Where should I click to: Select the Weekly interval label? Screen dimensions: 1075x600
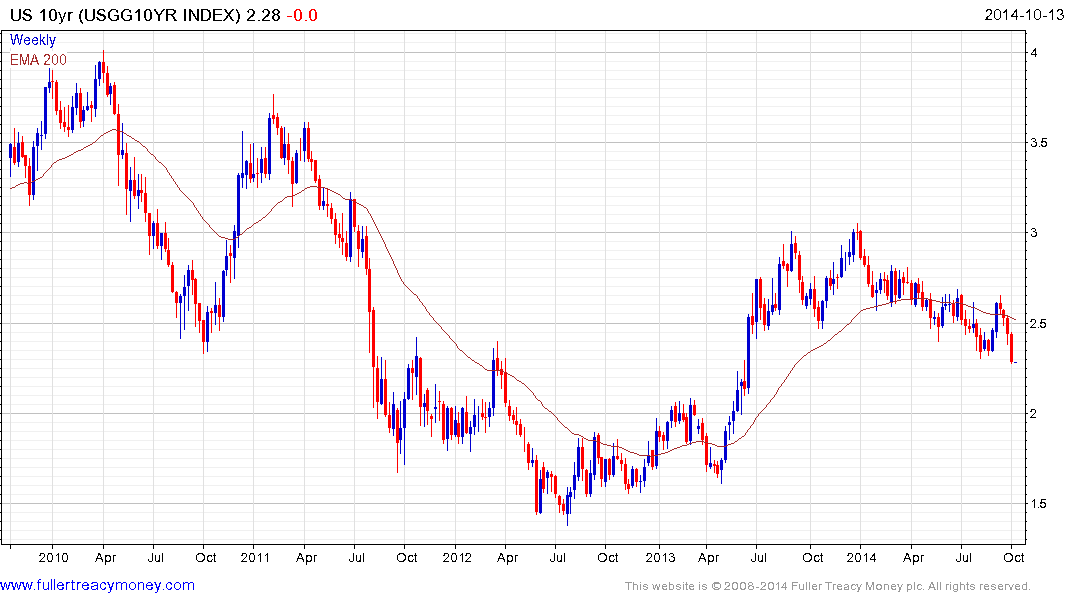(33, 40)
